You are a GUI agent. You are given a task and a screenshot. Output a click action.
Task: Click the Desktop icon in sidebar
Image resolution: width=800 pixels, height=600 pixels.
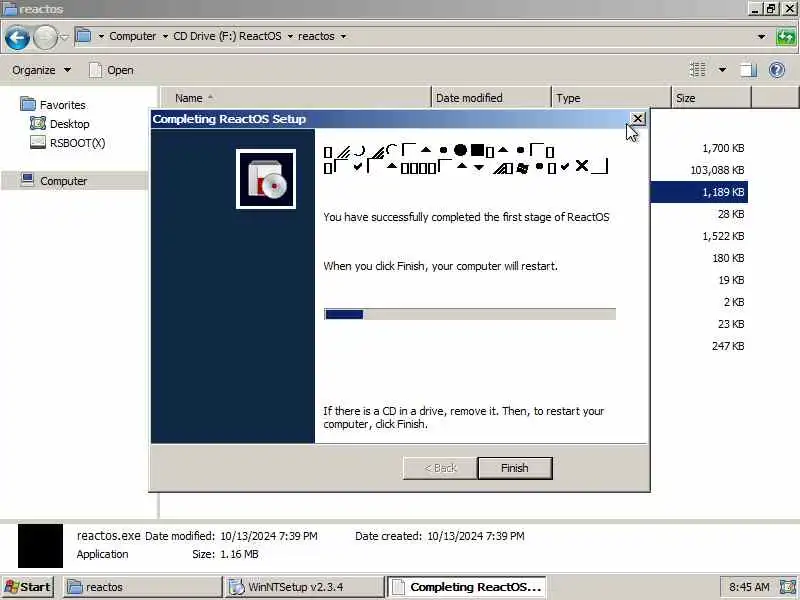pyautogui.click(x=38, y=123)
